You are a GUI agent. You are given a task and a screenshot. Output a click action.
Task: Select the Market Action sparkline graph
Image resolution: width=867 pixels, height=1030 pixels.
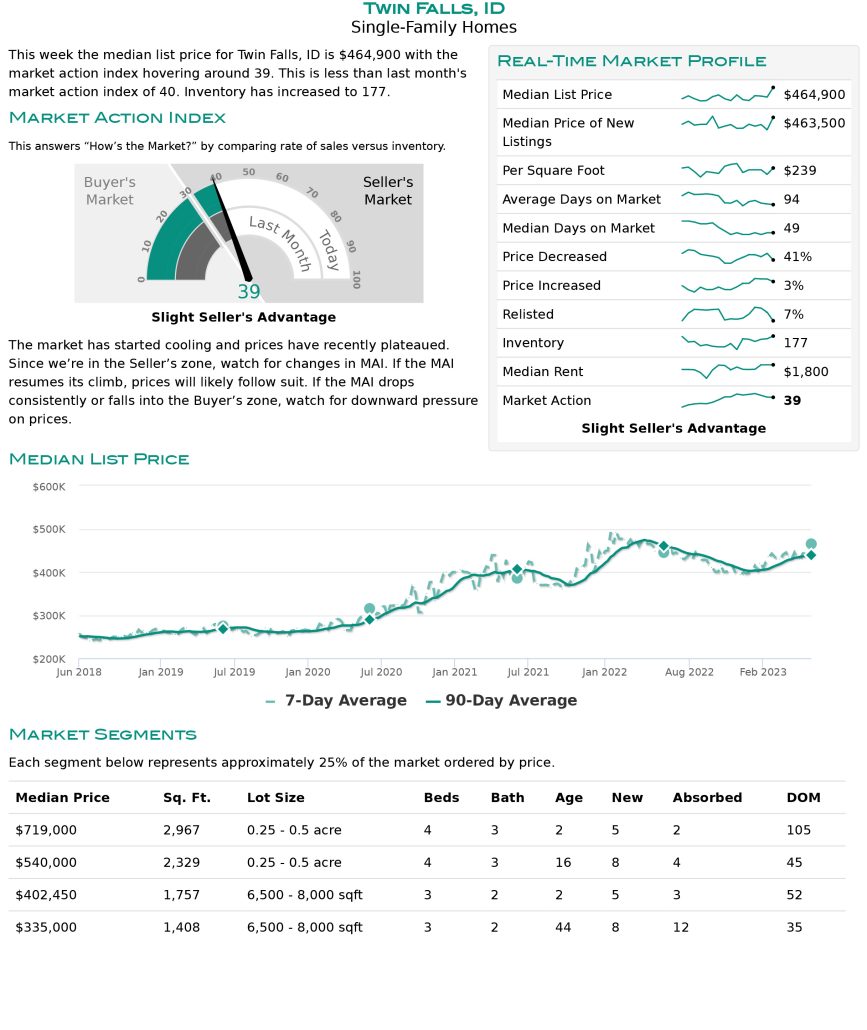(727, 400)
